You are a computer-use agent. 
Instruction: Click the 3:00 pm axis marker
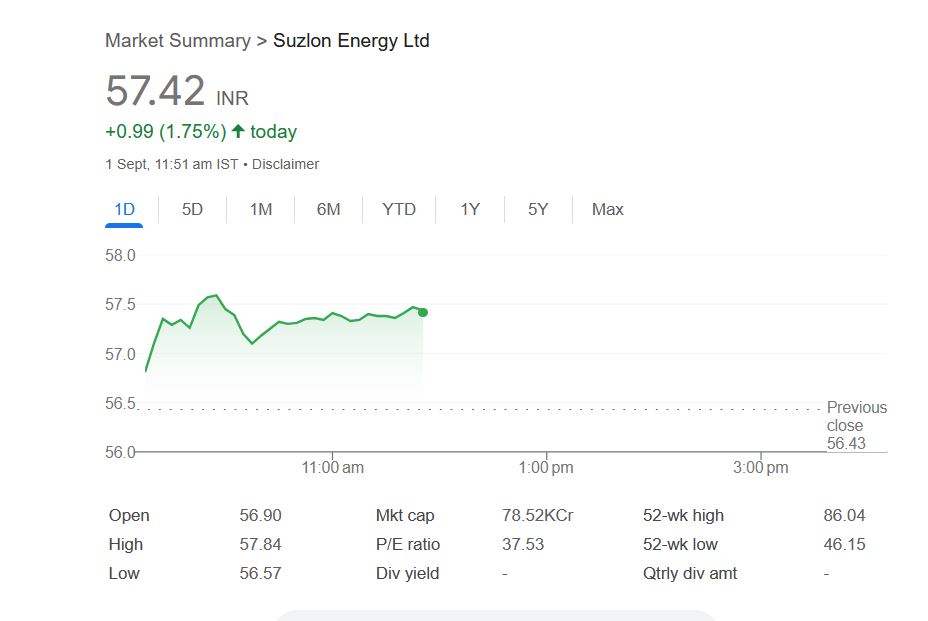[x=761, y=468]
